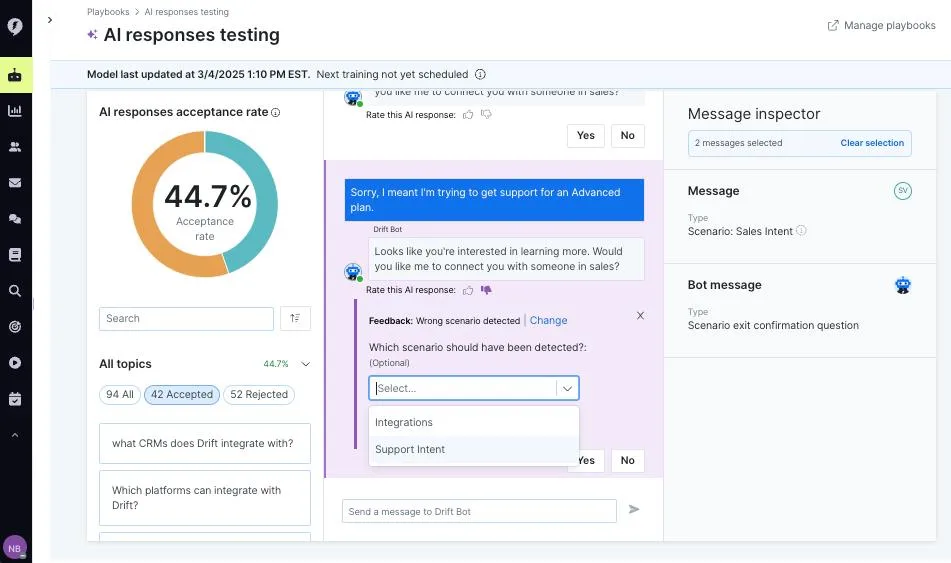
Task: Click the Send a message to Drift Bot field
Action: (479, 511)
